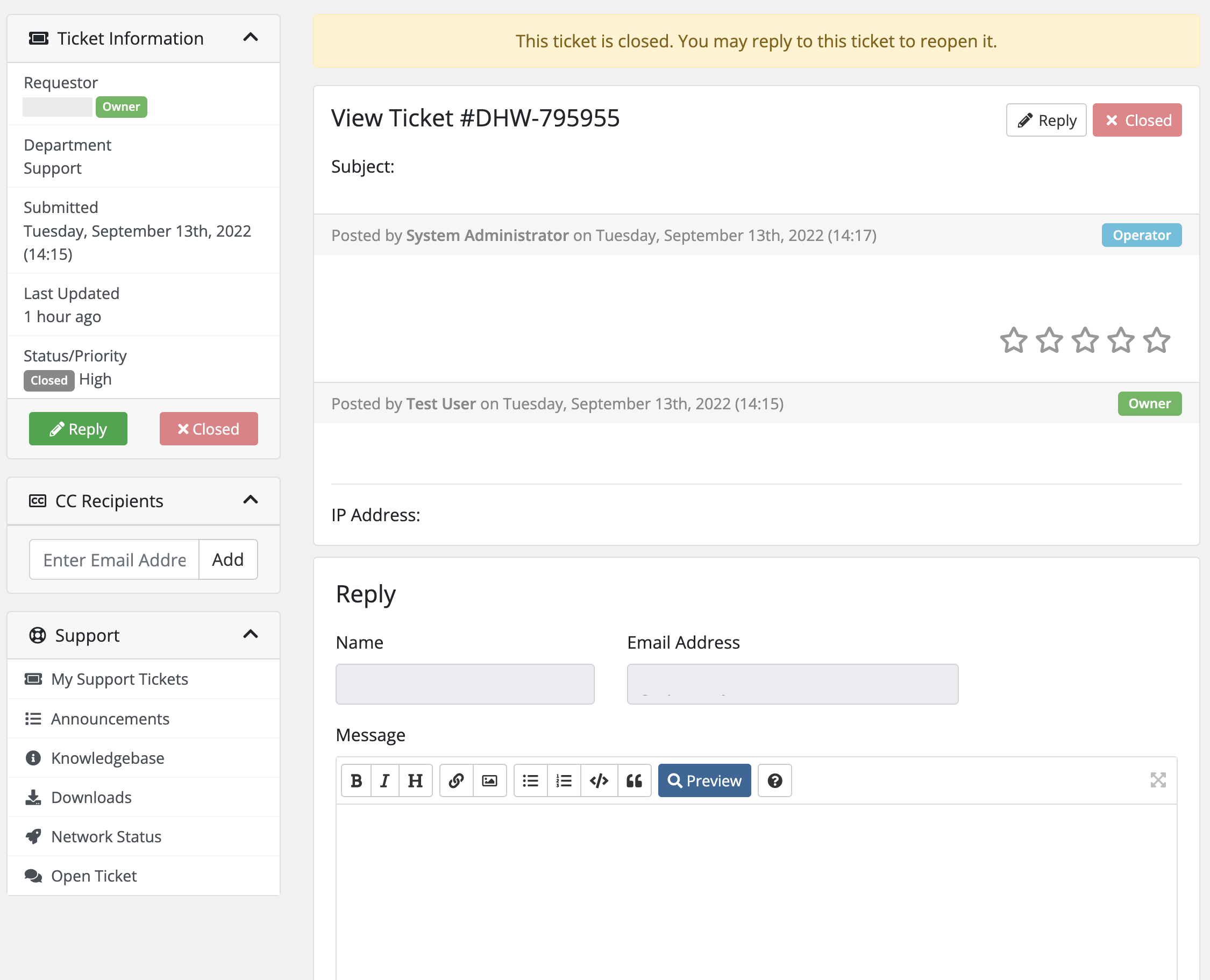This screenshot has height=980, width=1210.
Task: Open markdown help question mark icon
Action: [x=774, y=781]
